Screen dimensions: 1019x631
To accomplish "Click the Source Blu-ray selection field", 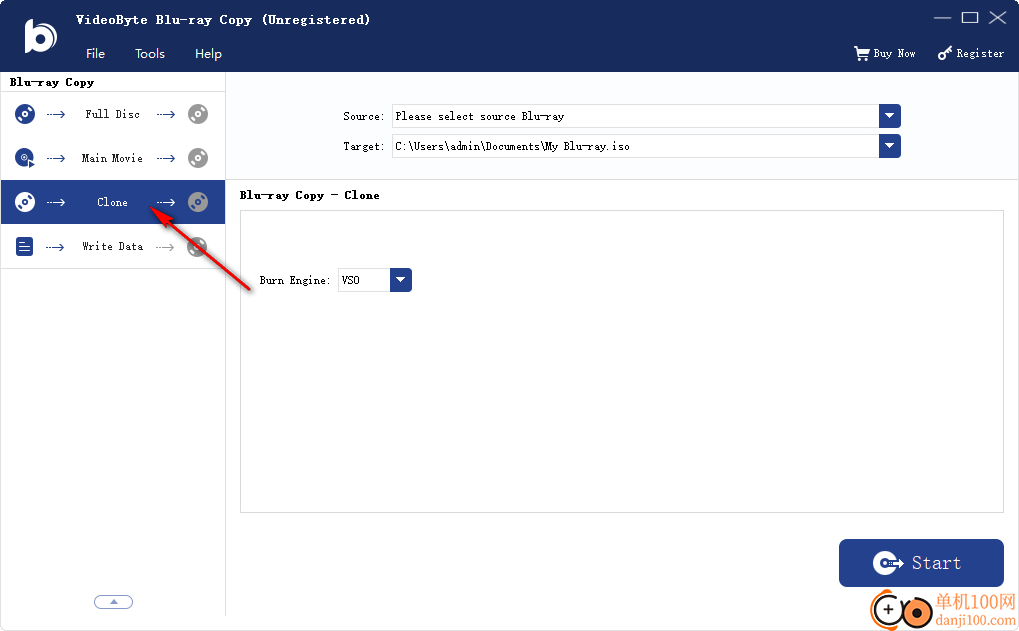I will [636, 116].
